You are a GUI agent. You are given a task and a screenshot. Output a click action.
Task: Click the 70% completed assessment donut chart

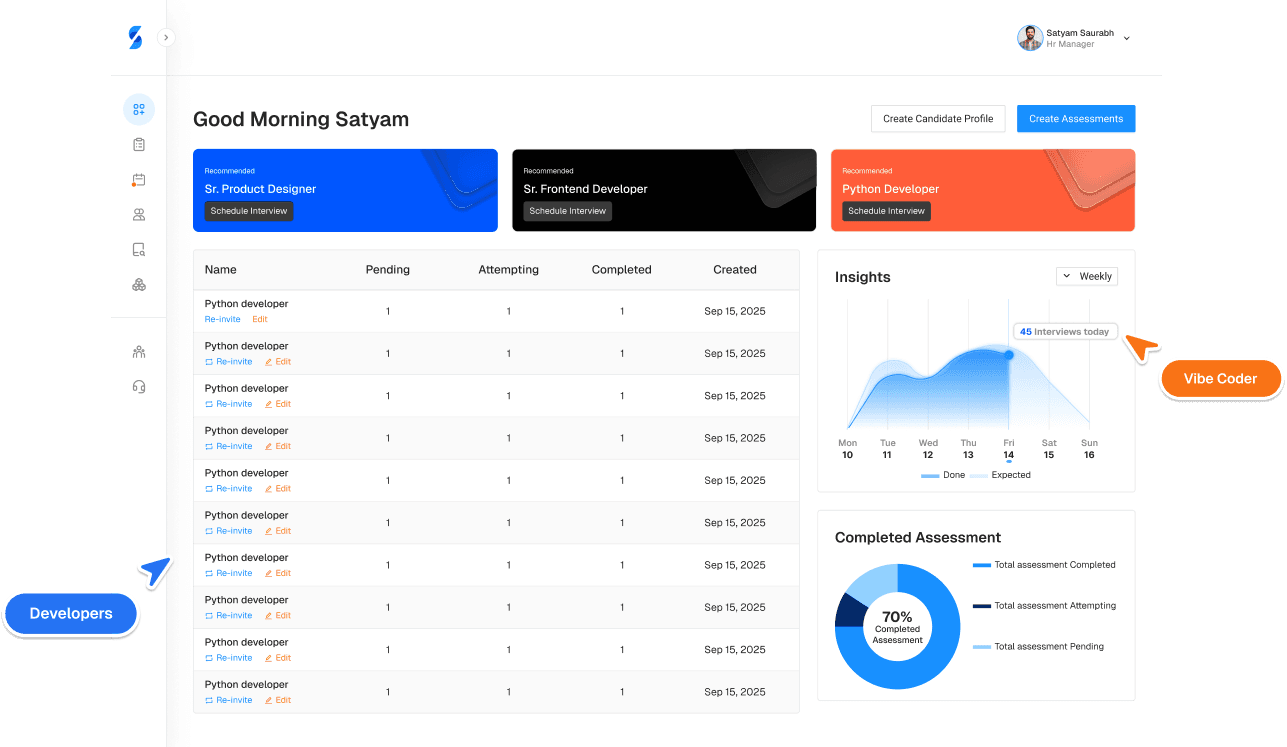[897, 627]
